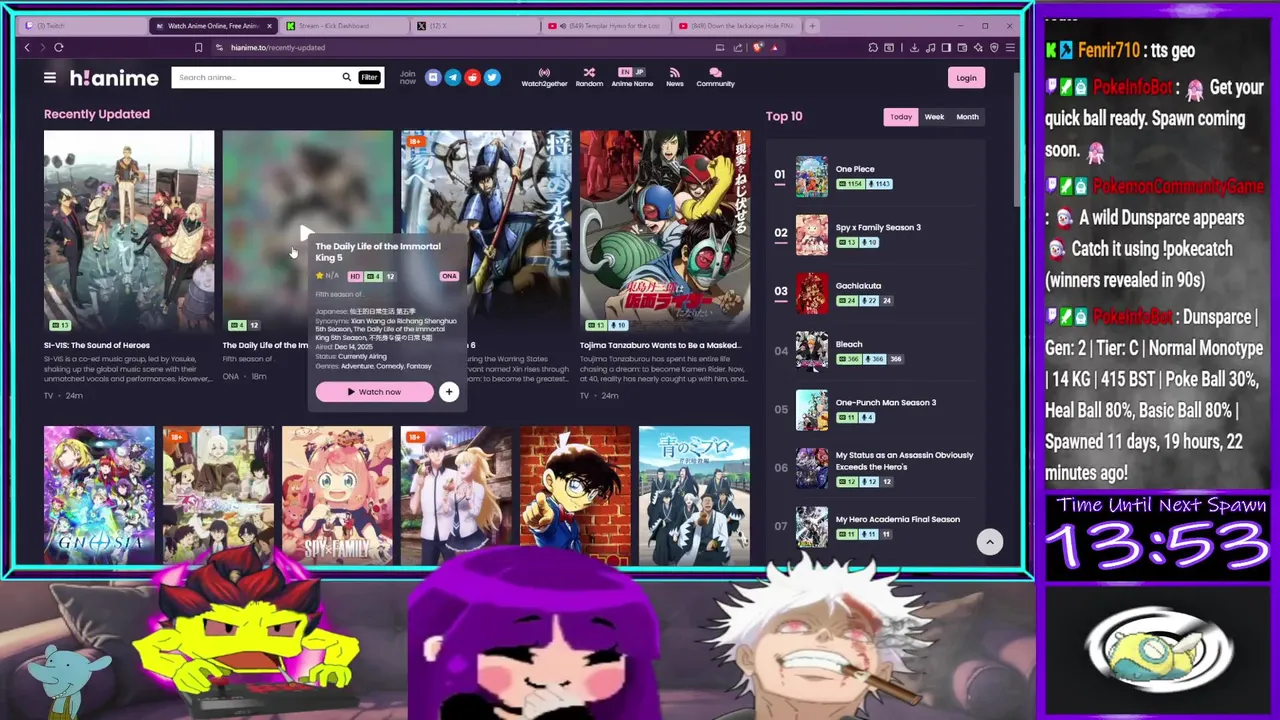1280x720 pixels.
Task: Open the Discord join link icon
Action: click(x=433, y=77)
